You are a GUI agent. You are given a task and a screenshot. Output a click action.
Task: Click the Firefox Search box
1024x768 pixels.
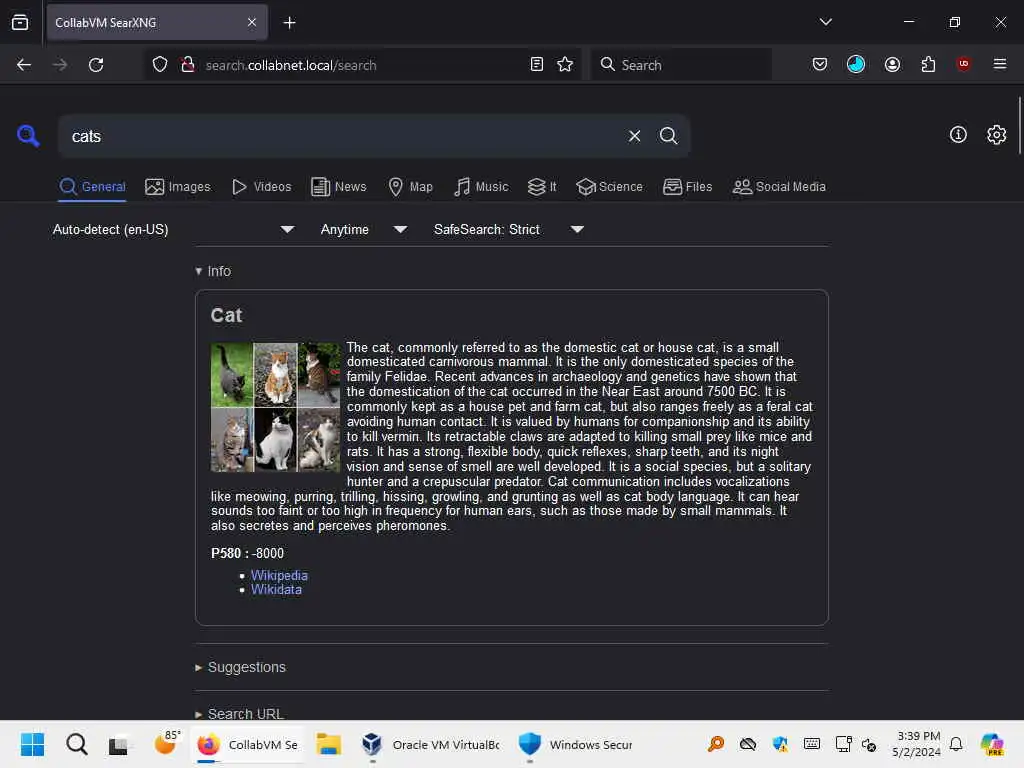pyautogui.click(x=680, y=65)
